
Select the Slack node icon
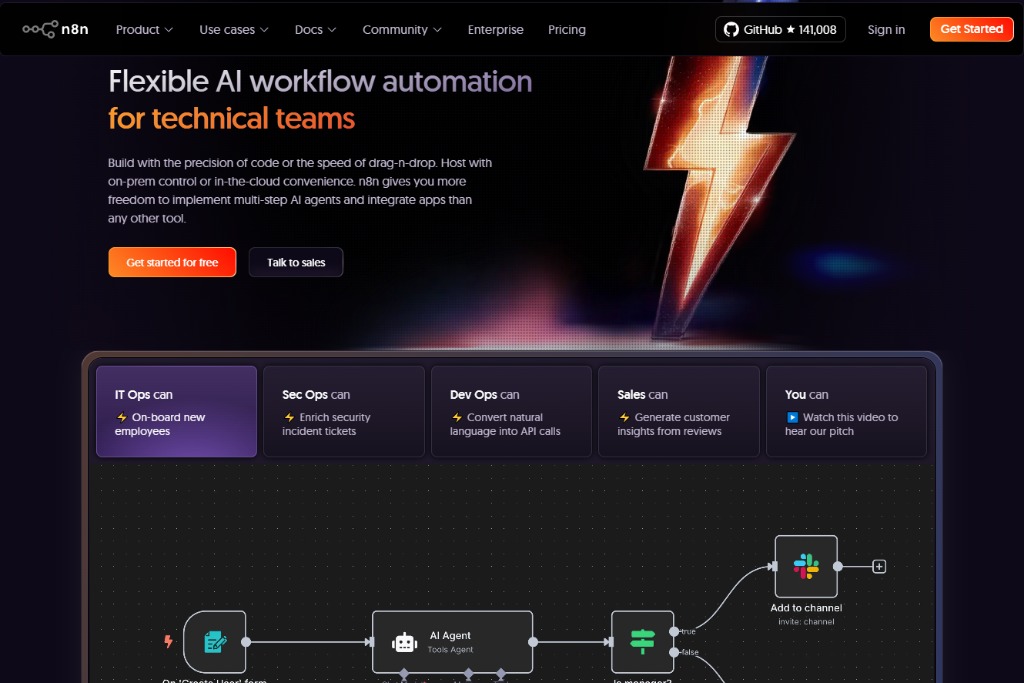[x=806, y=566]
